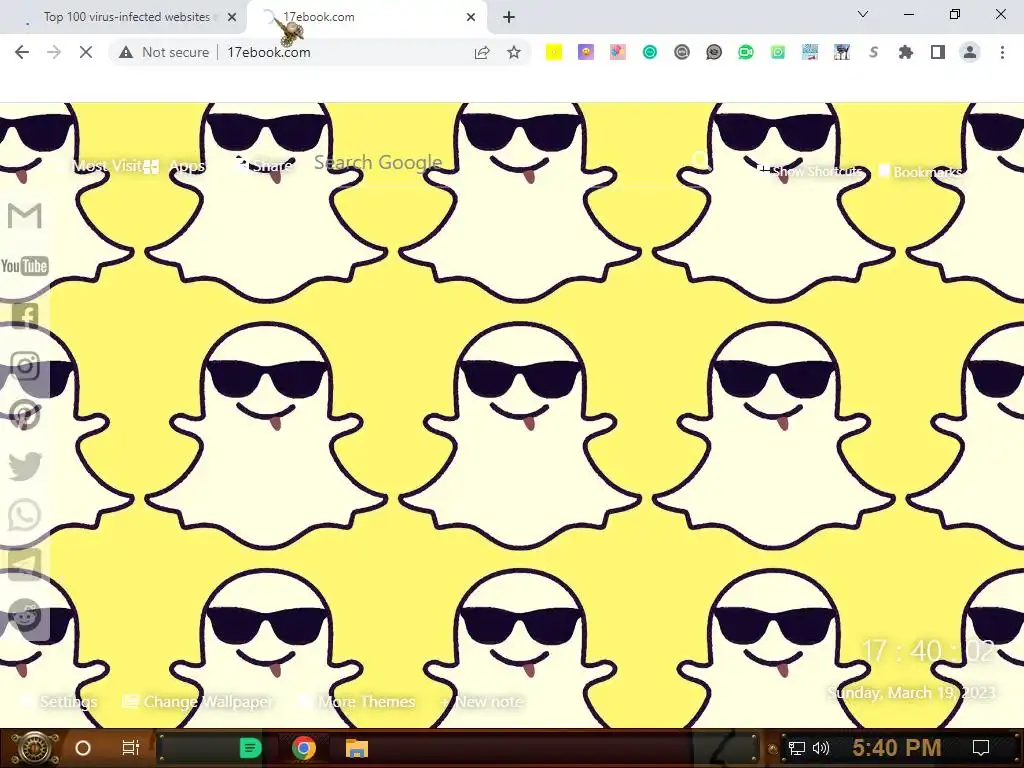
Task: Open the pink balloons extension
Action: pos(618,52)
